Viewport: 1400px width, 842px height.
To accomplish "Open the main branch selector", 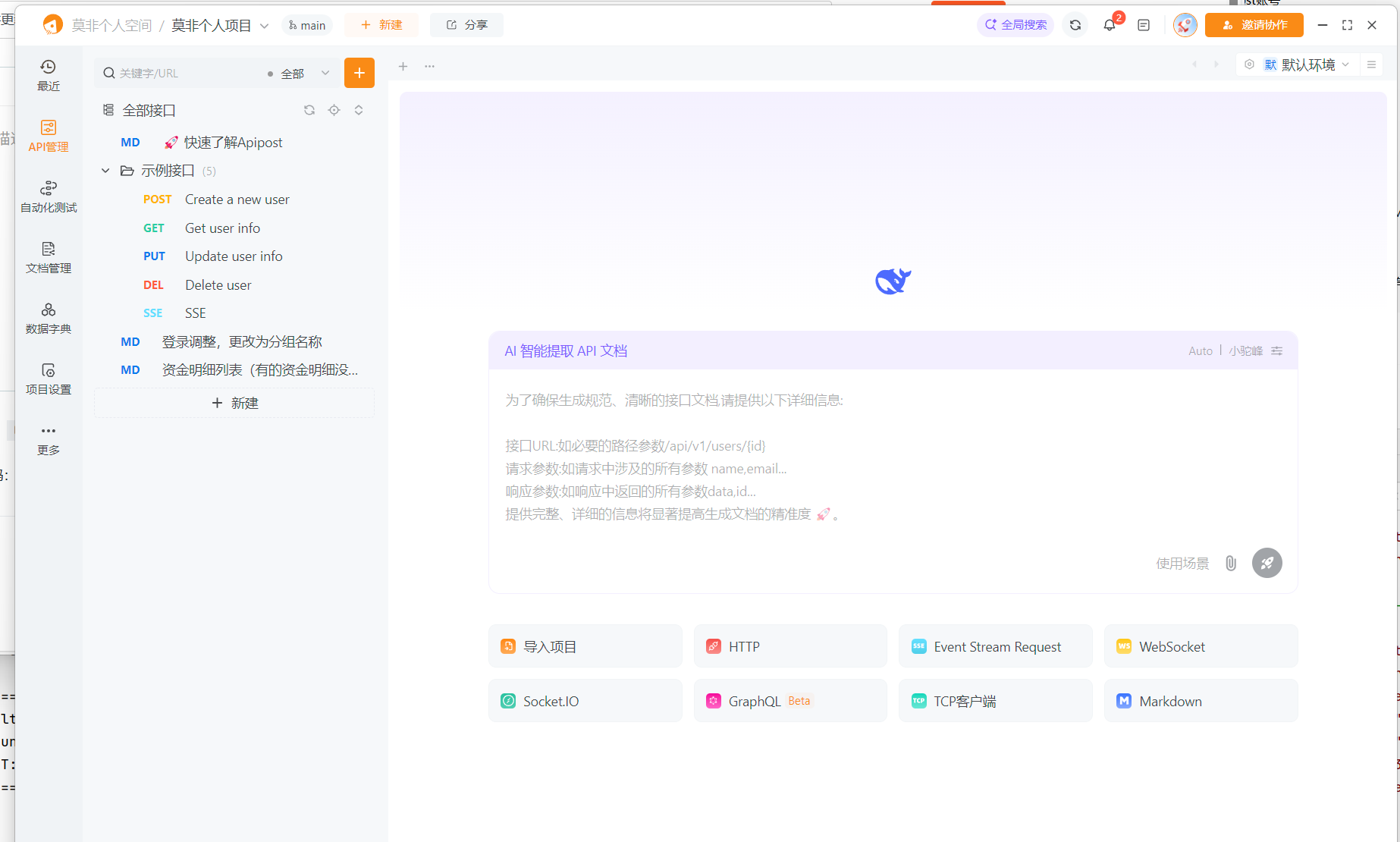I will click(x=306, y=24).
